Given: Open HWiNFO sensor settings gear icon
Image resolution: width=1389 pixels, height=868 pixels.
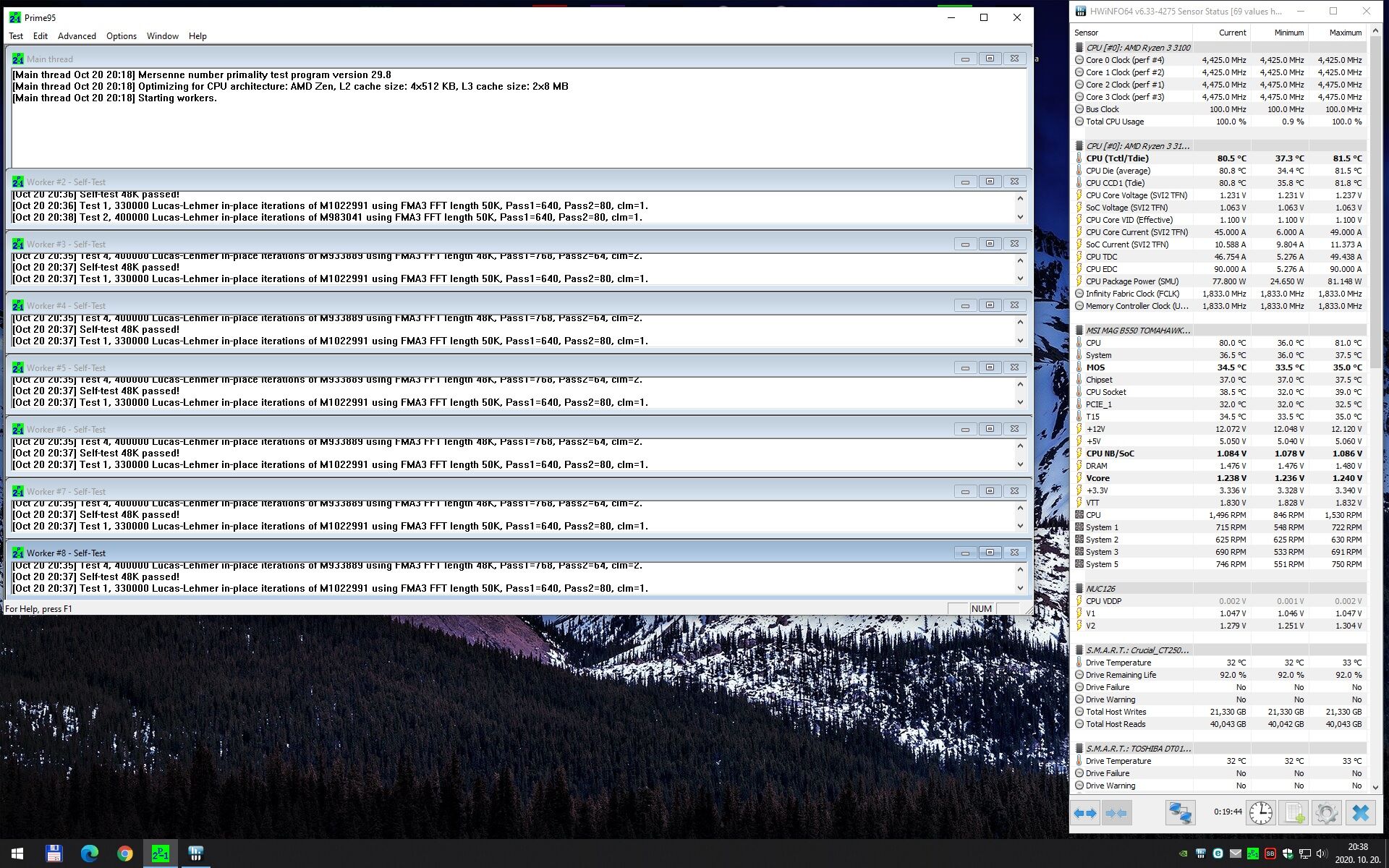Looking at the screenshot, I should point(1326,813).
